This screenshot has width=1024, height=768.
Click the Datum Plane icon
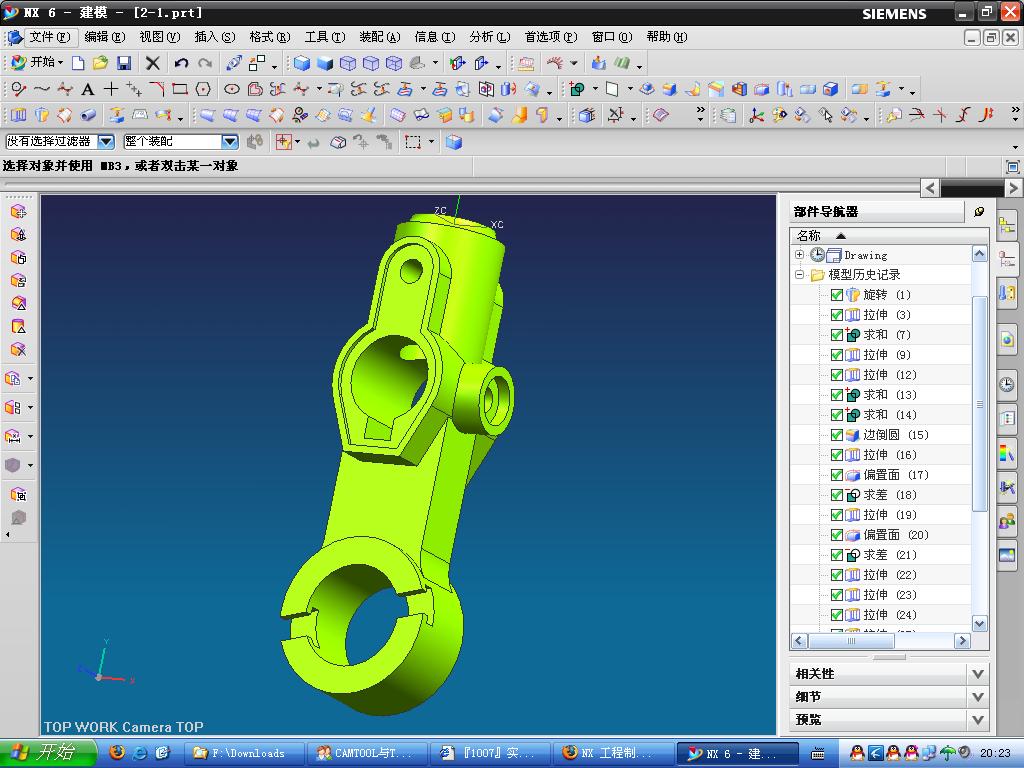tap(613, 89)
